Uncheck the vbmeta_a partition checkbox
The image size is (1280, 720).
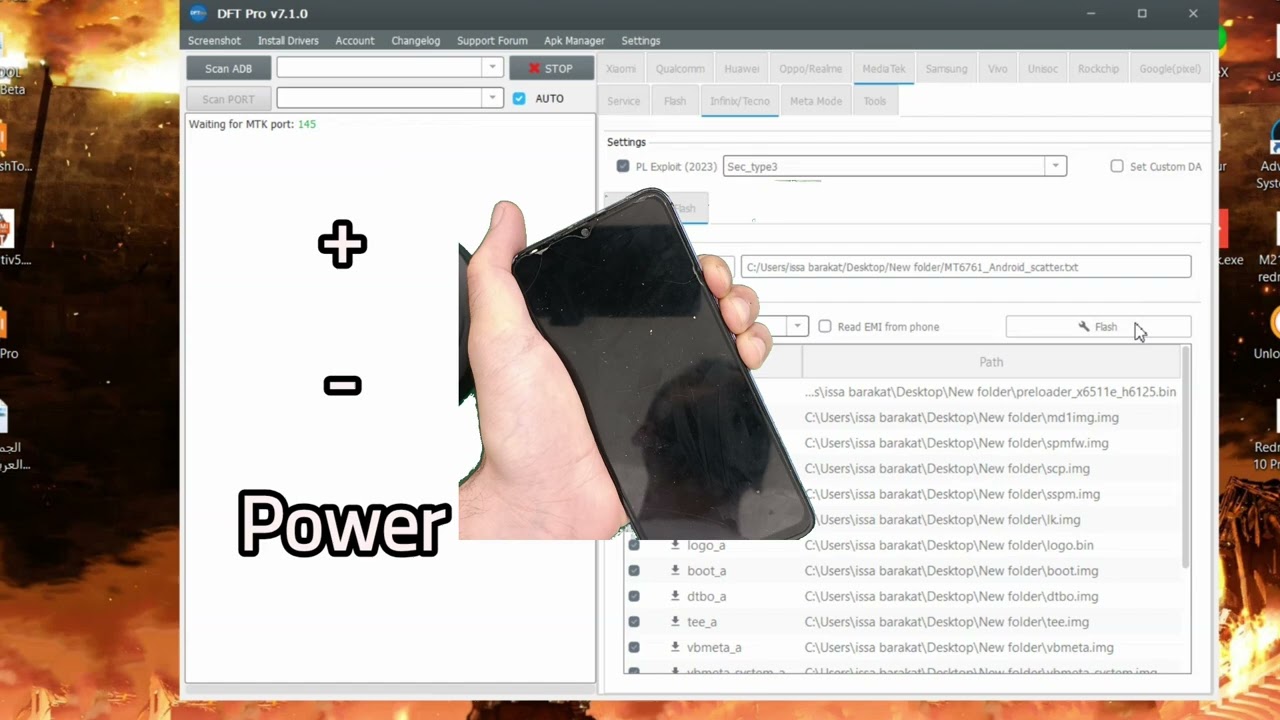[634, 647]
